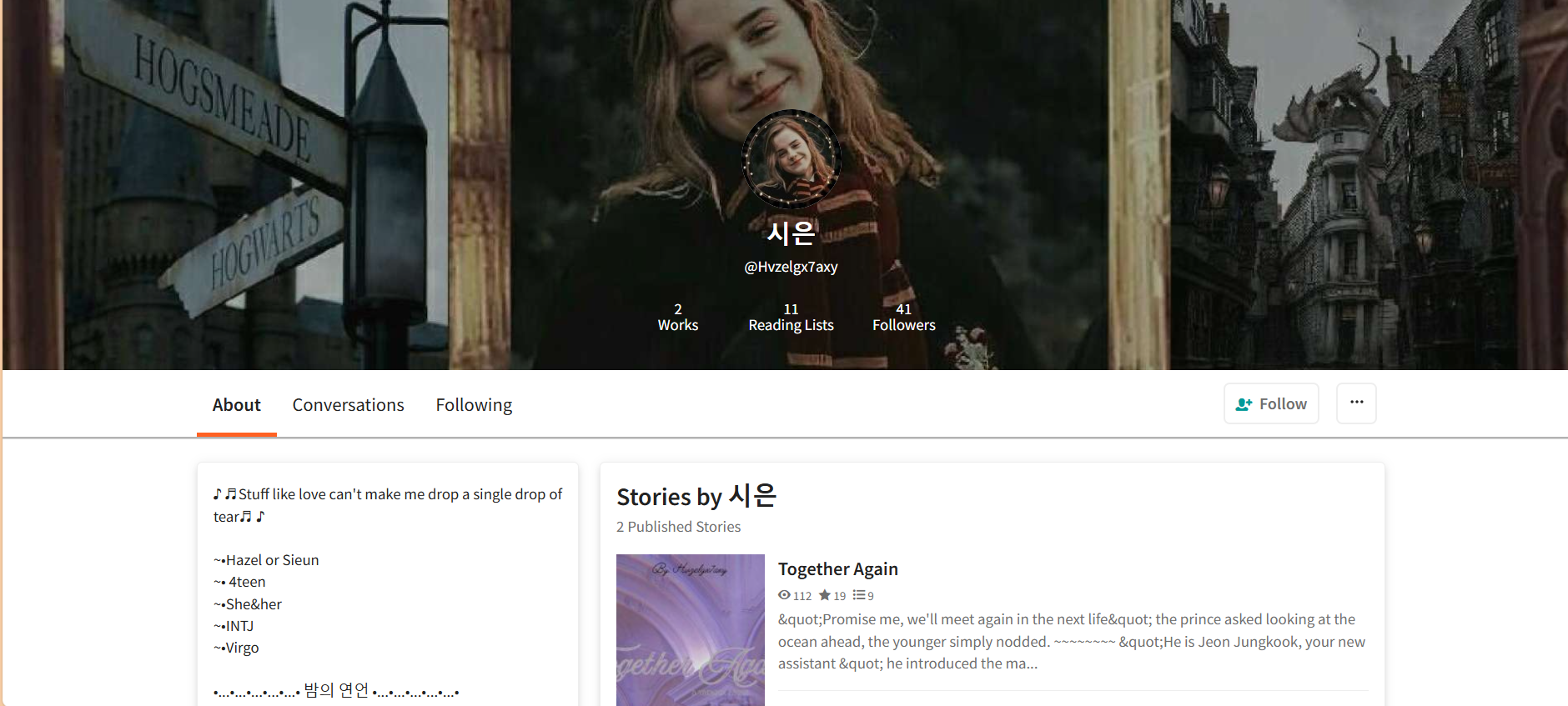Click the Together Again purple cover thumbnail
Screen dimensions: 1568x706
(x=690, y=629)
